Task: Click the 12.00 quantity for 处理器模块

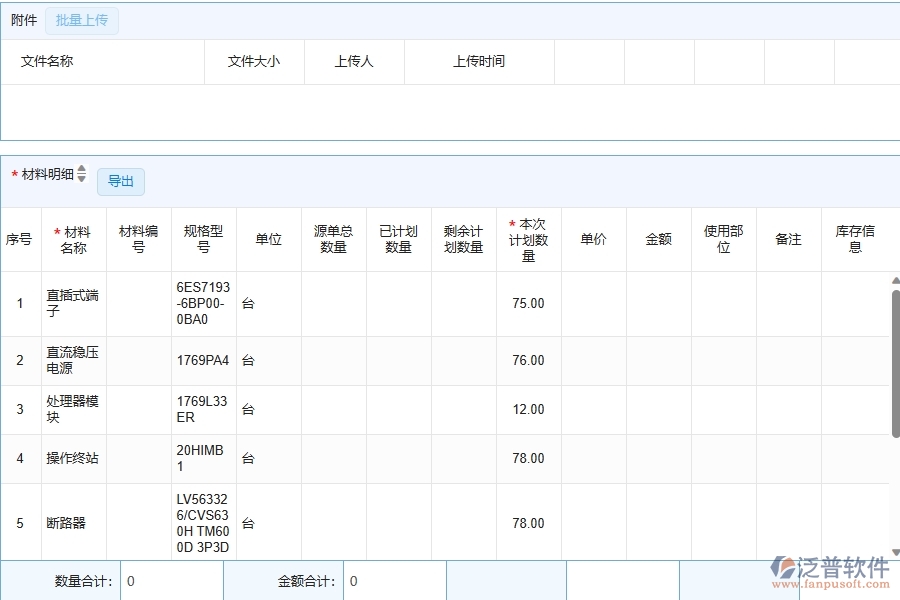Action: (x=528, y=409)
